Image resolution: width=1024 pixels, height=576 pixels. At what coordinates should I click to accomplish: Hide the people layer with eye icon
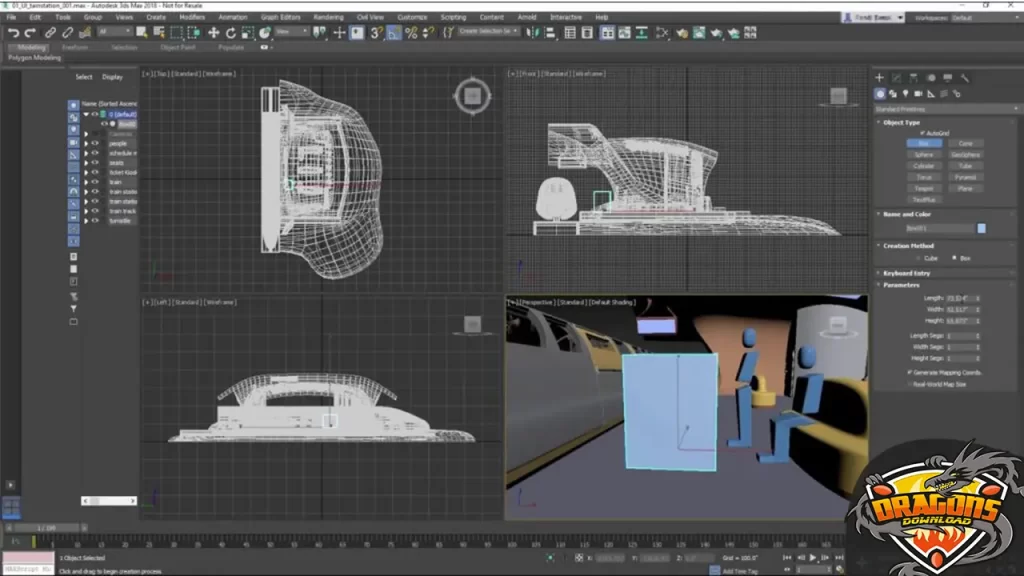[x=96, y=144]
